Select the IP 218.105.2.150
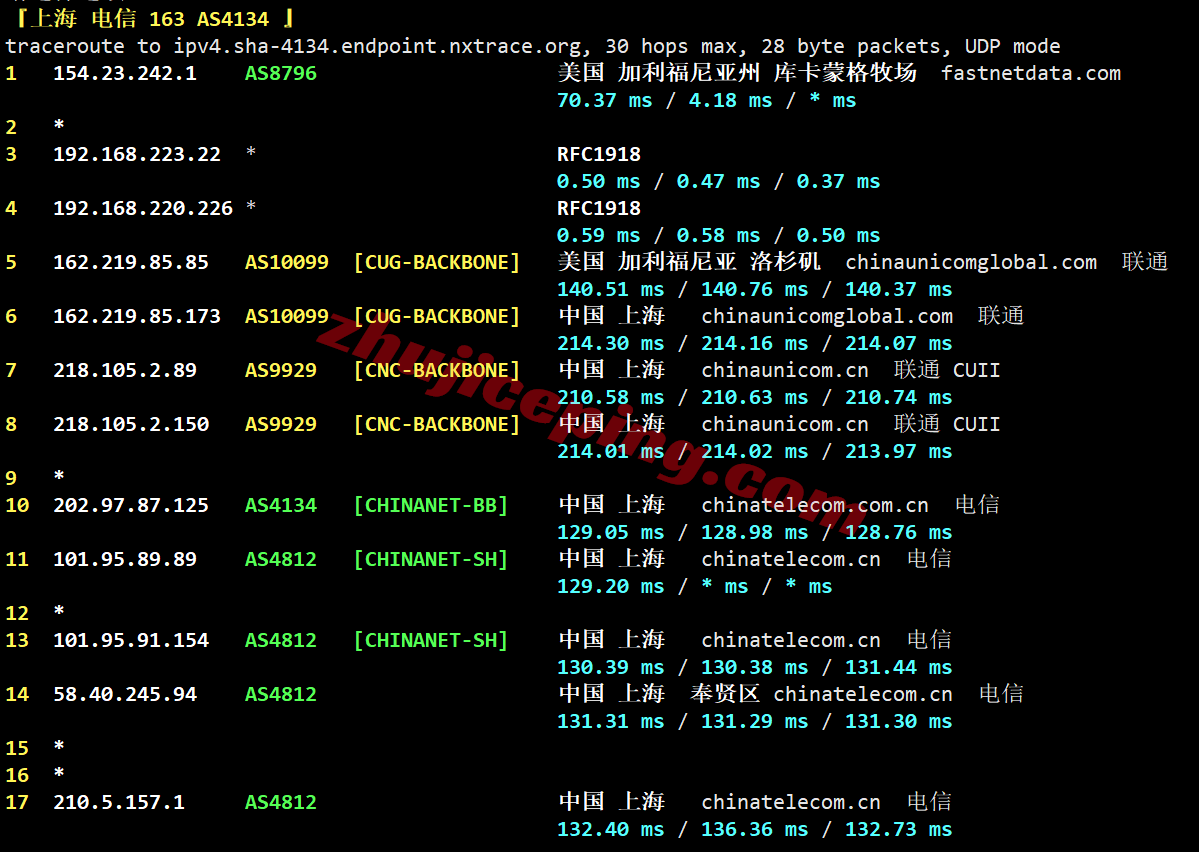Screen dimensions: 1199x852 click(131, 424)
